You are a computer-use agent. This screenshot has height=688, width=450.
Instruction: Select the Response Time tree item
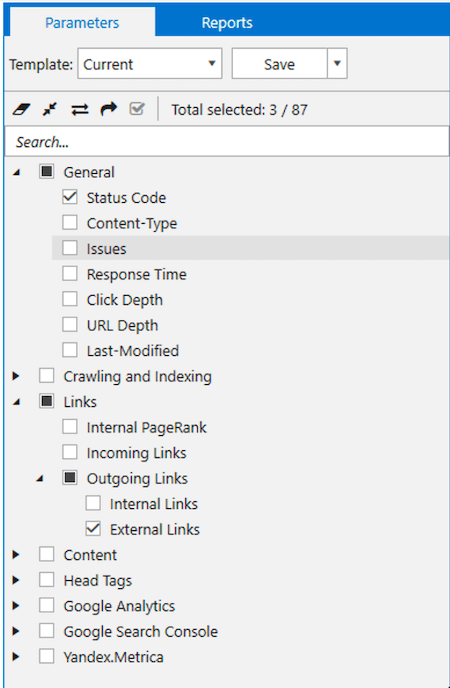(x=136, y=274)
